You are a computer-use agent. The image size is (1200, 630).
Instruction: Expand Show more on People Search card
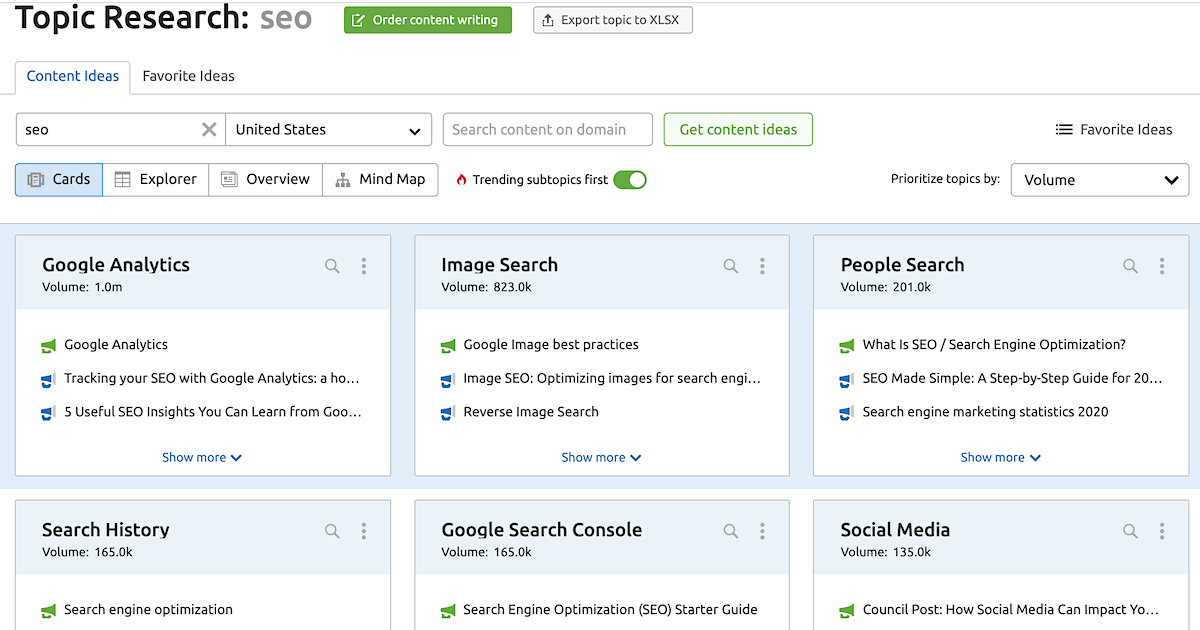[1001, 457]
